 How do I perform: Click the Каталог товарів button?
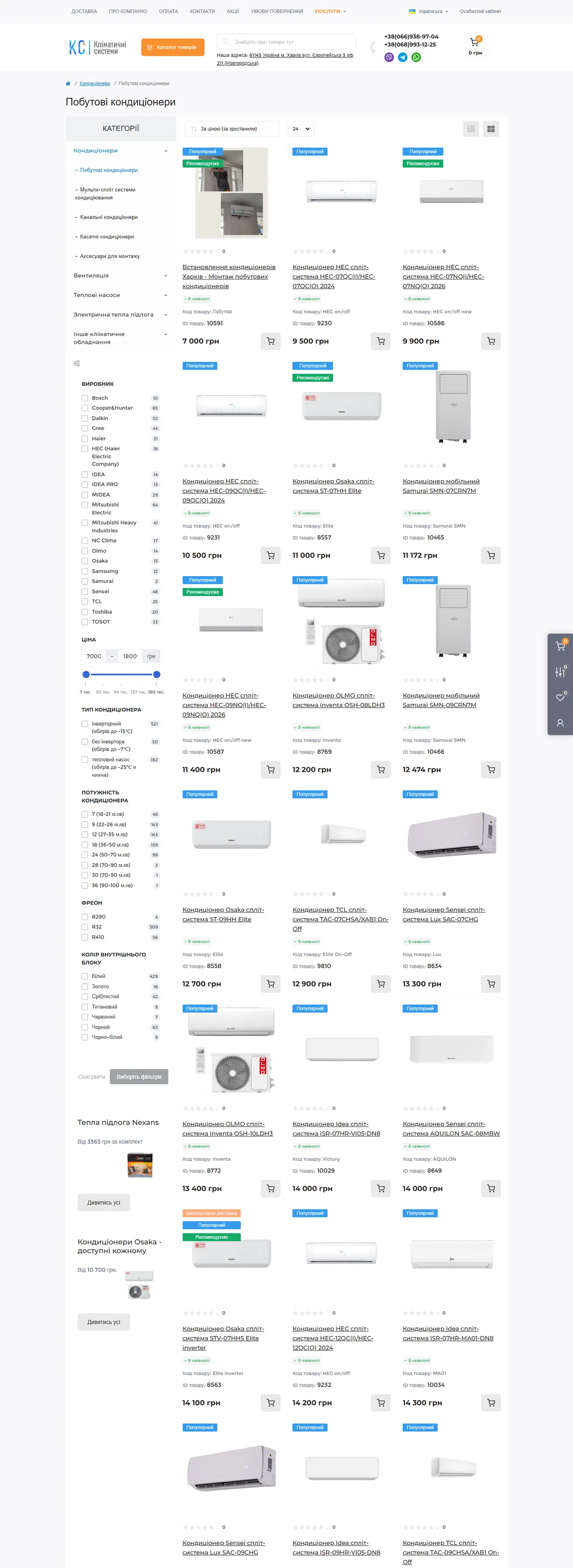point(173,47)
